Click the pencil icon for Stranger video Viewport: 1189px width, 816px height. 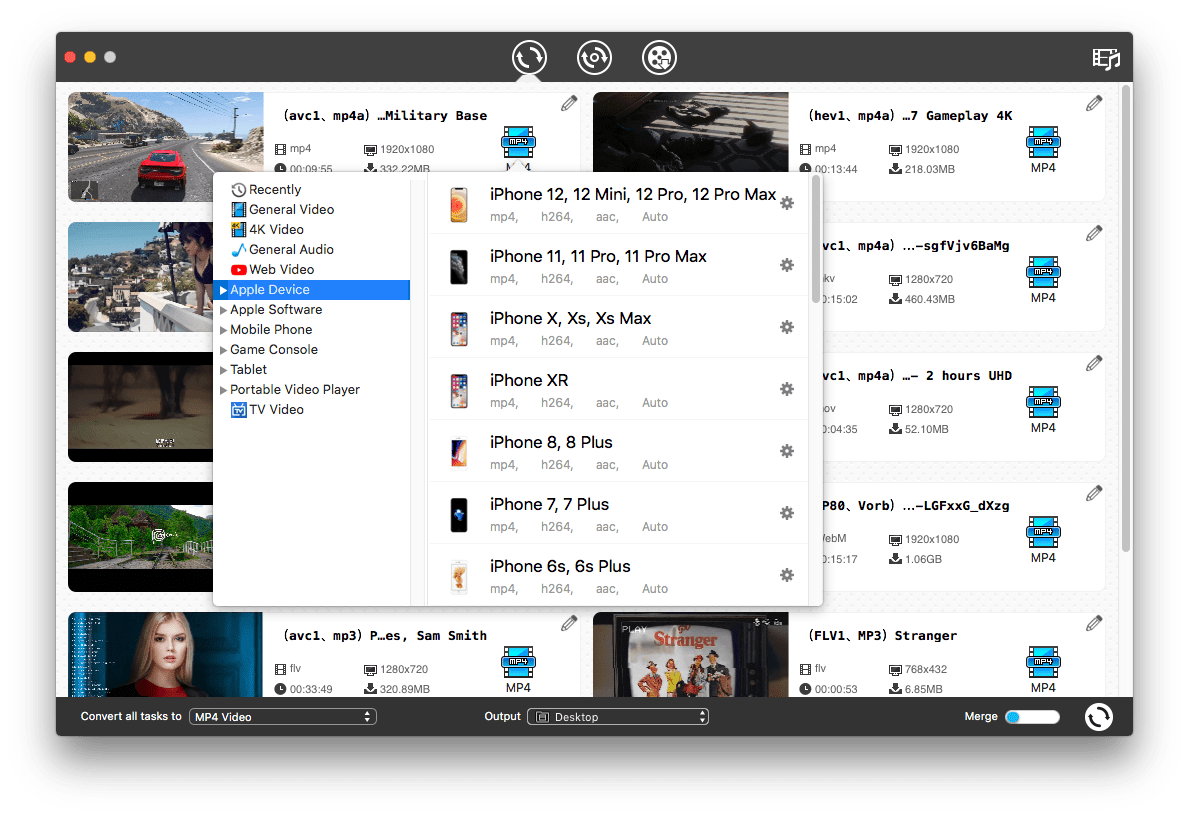1093,623
